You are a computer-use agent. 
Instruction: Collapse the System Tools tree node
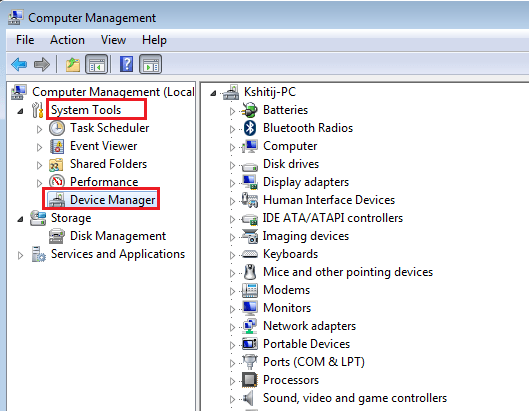[21, 111]
